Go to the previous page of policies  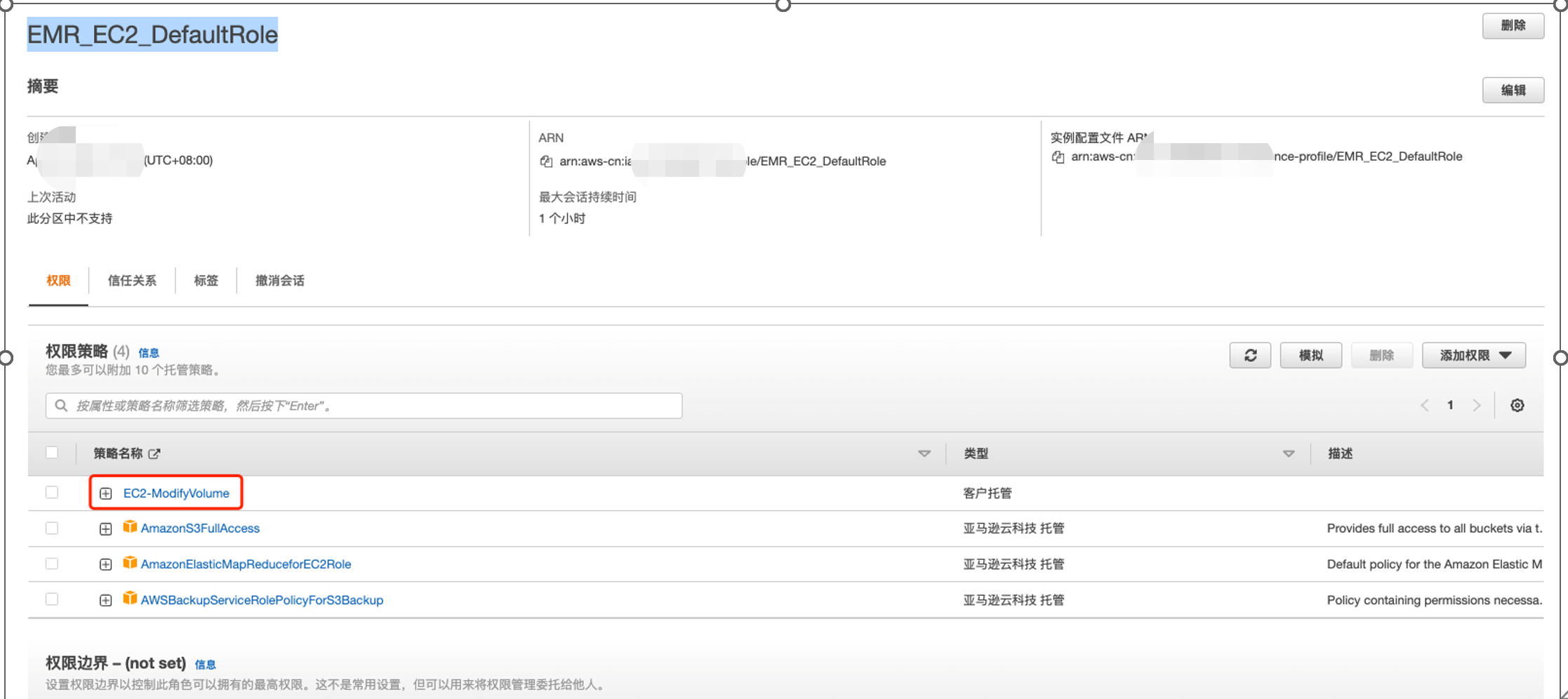click(x=1424, y=406)
